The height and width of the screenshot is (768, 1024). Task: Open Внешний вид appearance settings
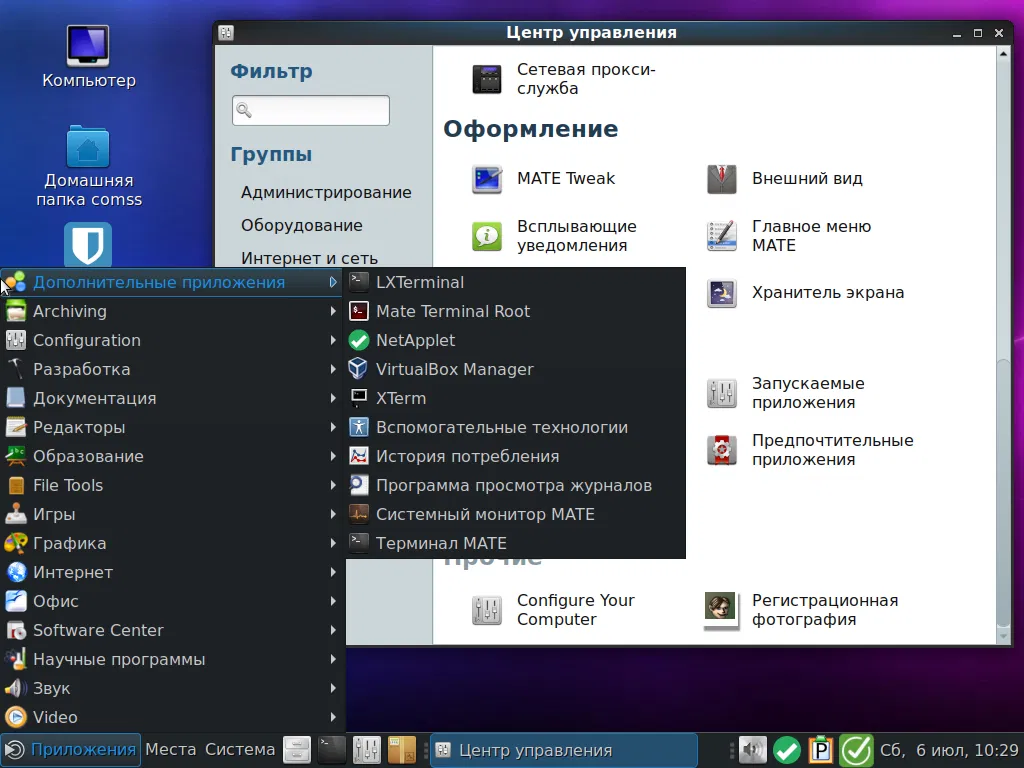785,178
